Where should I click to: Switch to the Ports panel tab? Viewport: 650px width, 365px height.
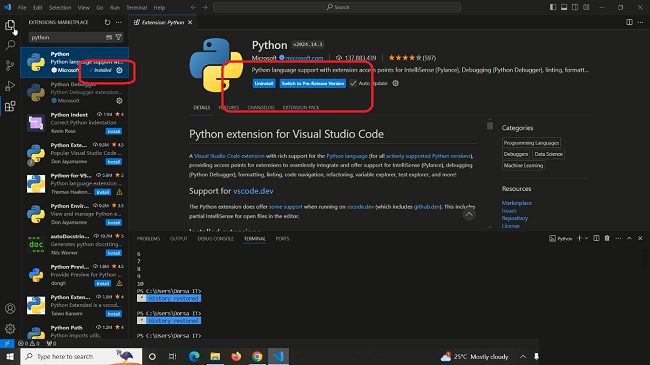click(x=282, y=238)
